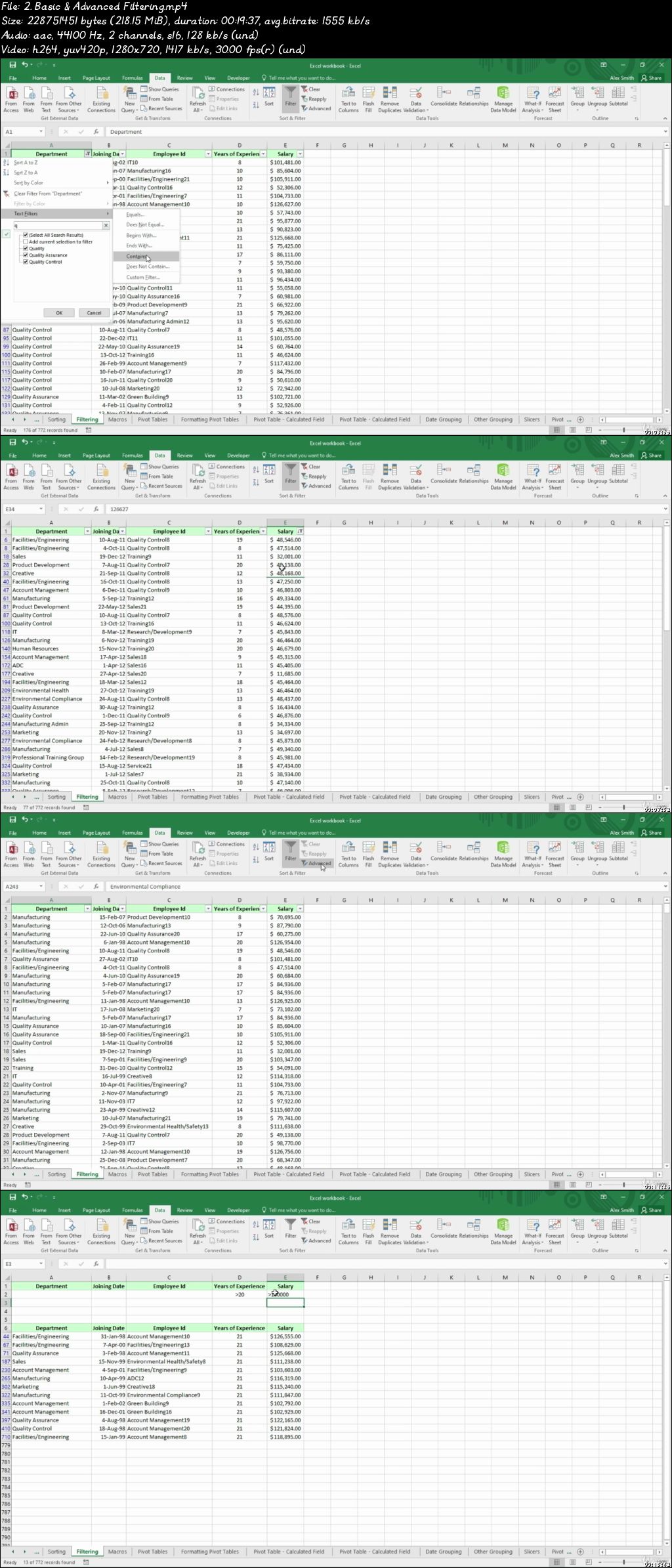This screenshot has width=672, height=1568.
Task: Enable 'Add current selection to filter' checkbox
Action: [x=26, y=242]
